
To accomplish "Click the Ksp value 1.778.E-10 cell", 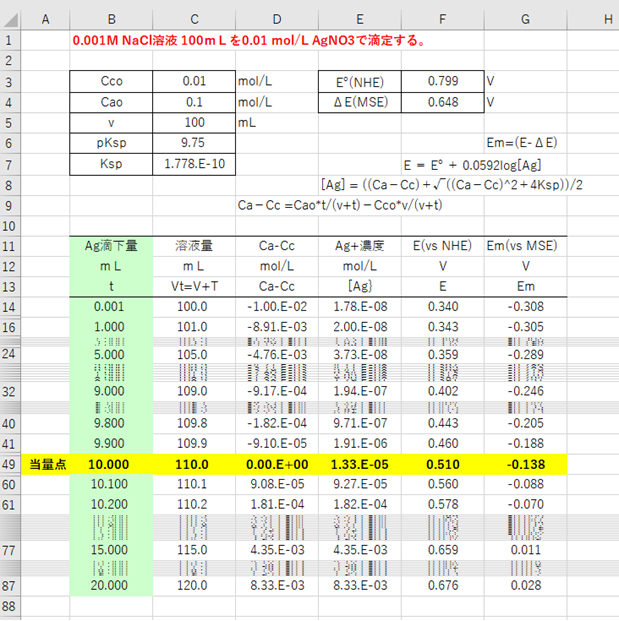I will click(194, 164).
